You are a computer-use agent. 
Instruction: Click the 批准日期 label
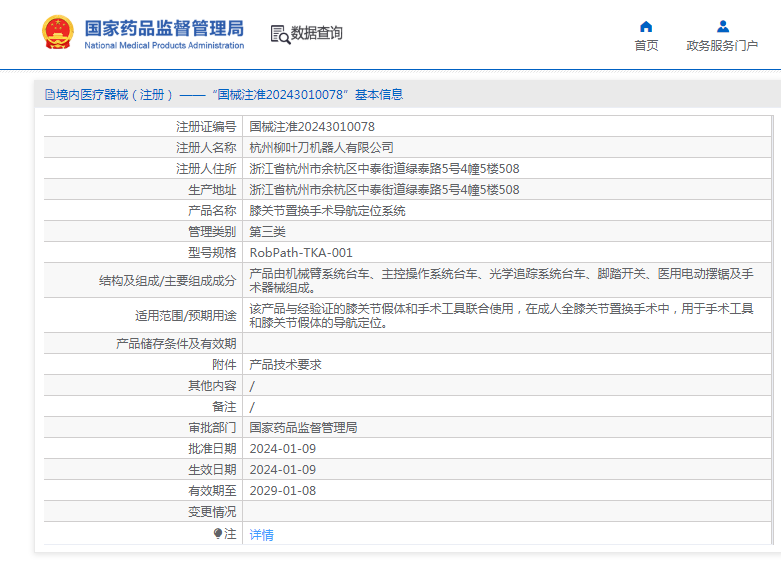[212, 448]
